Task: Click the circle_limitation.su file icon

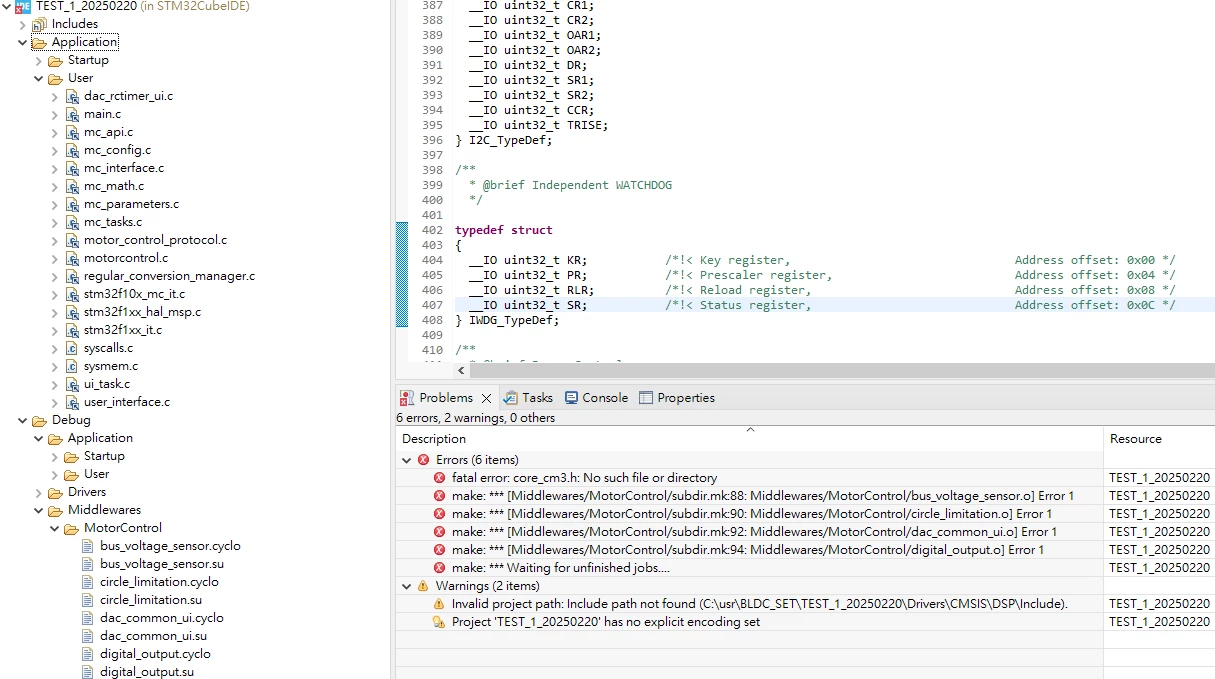Action: (88, 600)
